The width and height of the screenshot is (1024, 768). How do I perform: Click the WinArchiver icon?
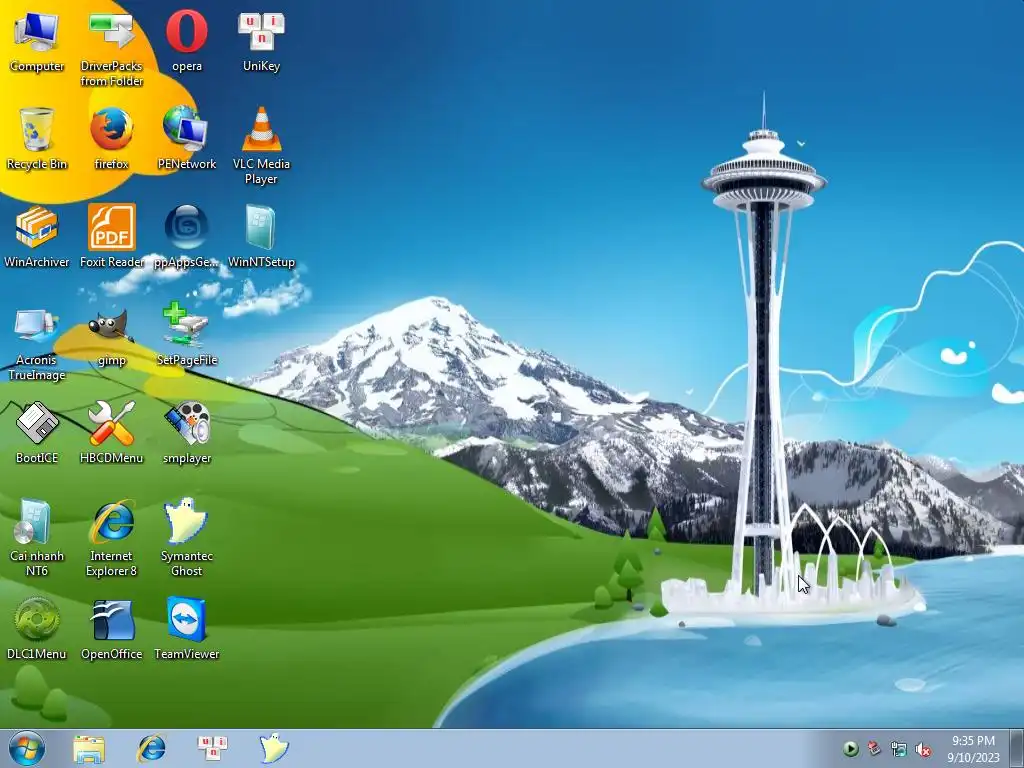point(37,236)
